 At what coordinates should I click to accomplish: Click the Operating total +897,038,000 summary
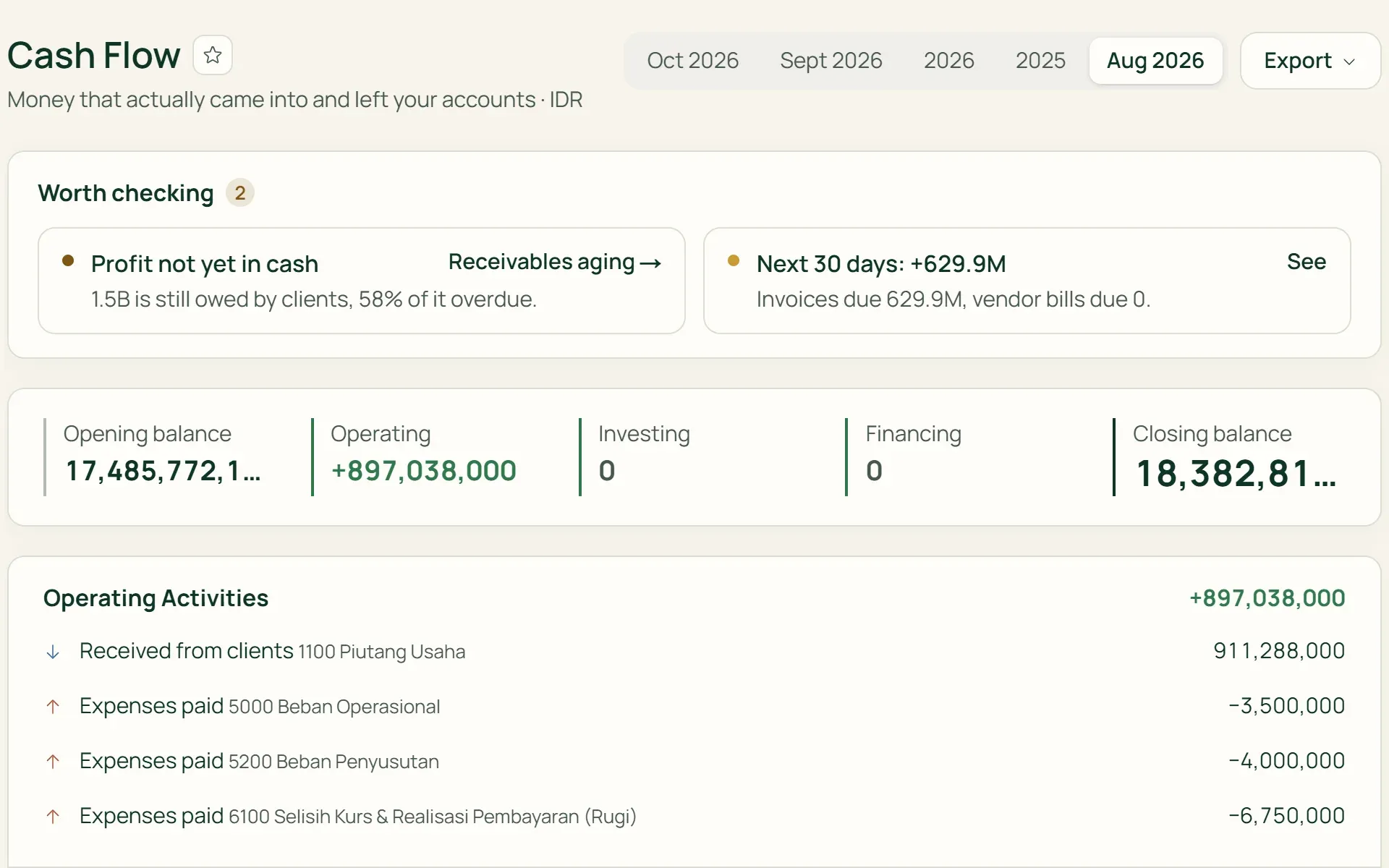(x=424, y=471)
